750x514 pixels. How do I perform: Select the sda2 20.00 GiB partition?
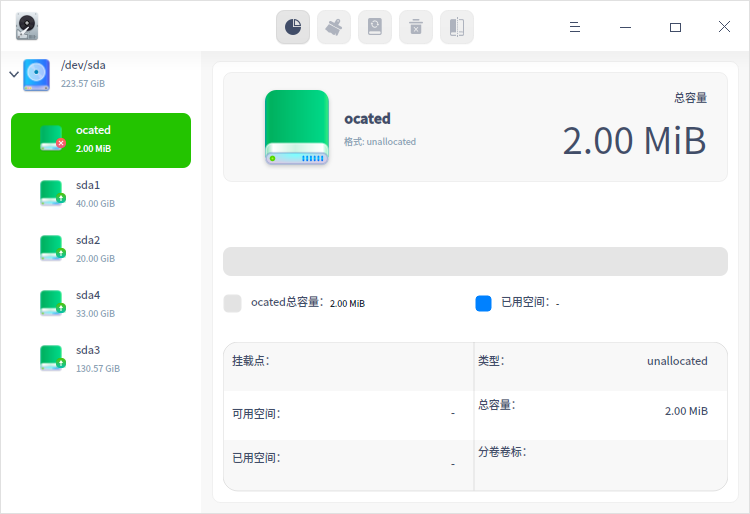[x=101, y=249]
